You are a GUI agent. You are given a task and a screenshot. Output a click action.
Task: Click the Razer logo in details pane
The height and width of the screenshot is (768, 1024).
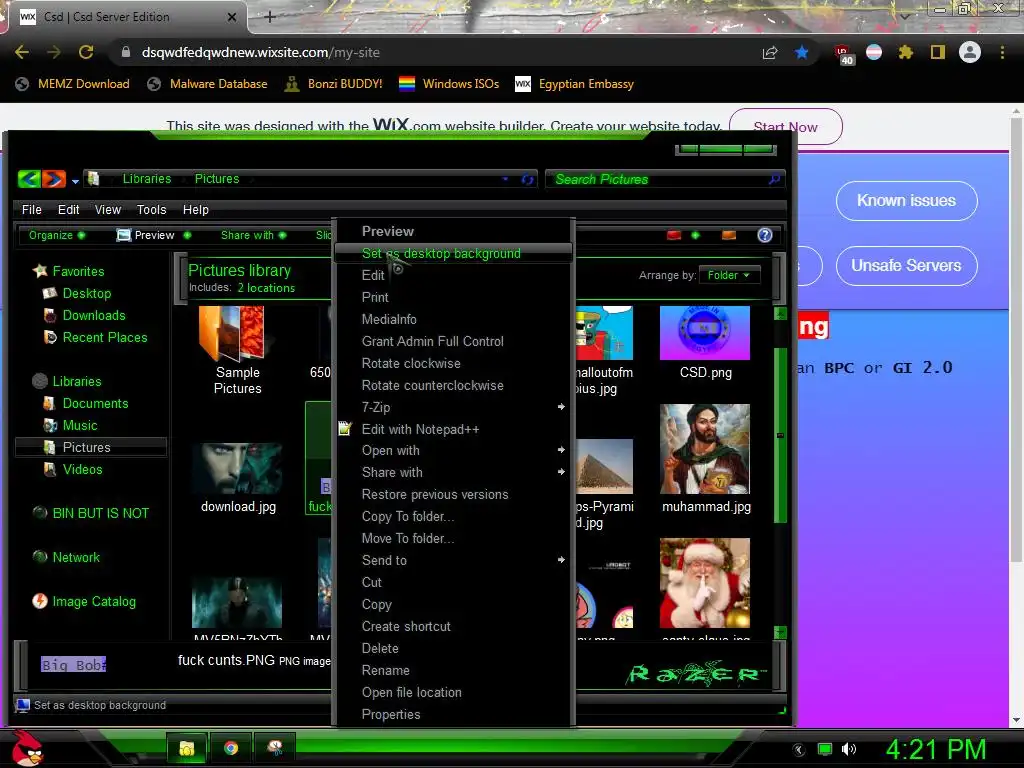click(696, 674)
